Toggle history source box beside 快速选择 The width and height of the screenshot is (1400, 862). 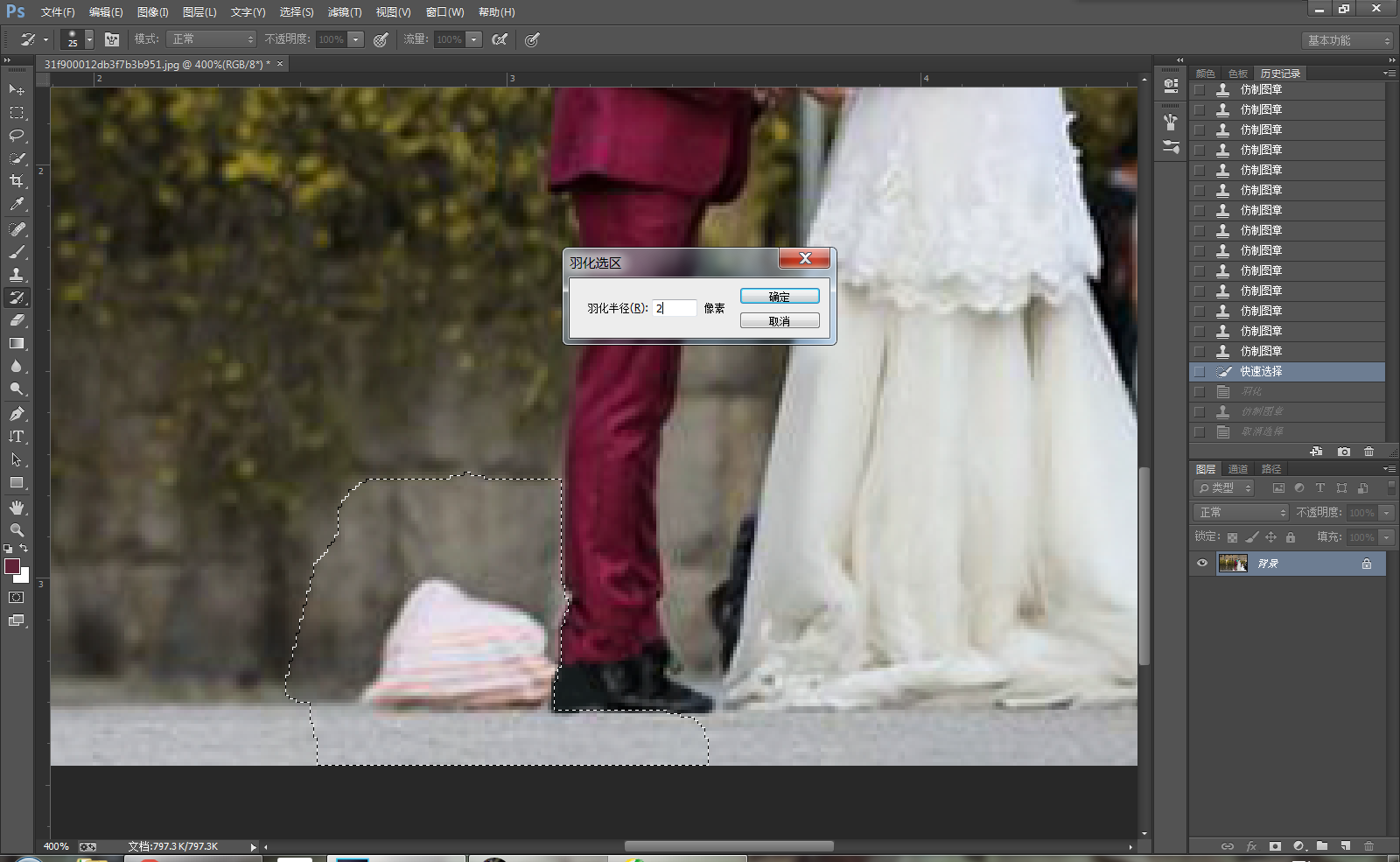click(x=1200, y=372)
